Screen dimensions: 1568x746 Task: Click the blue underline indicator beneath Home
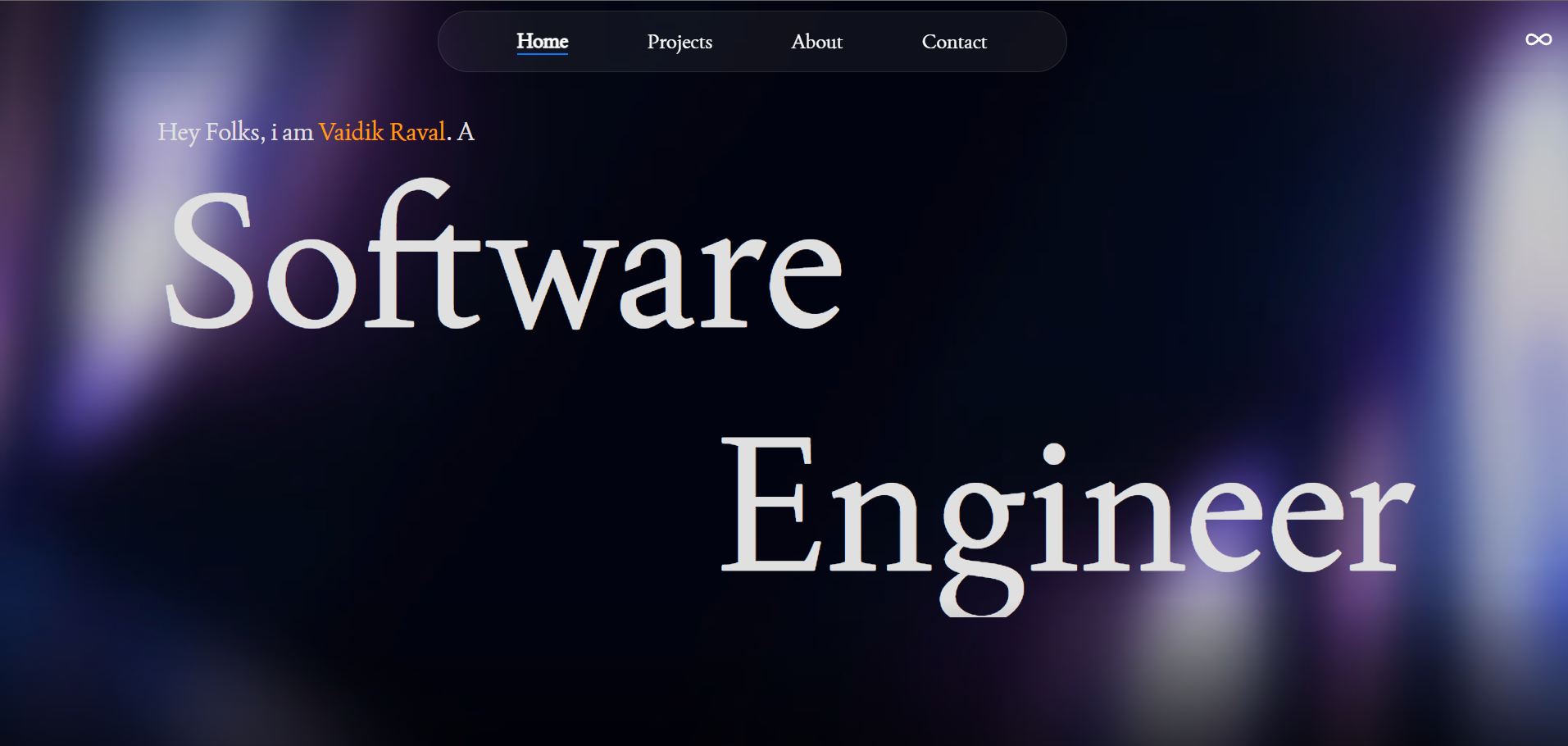[542, 54]
